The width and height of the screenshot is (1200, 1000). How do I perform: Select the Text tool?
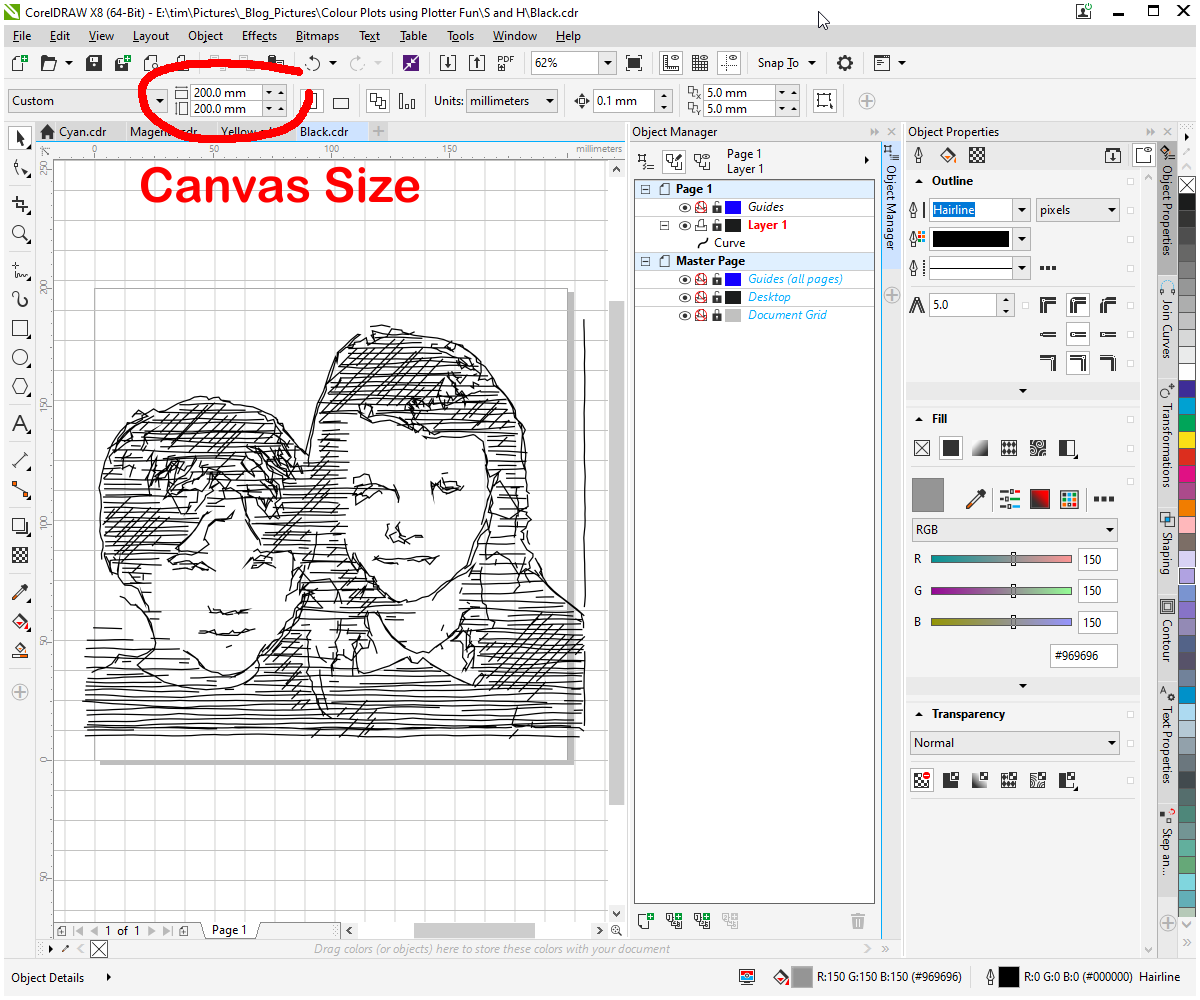coord(20,424)
